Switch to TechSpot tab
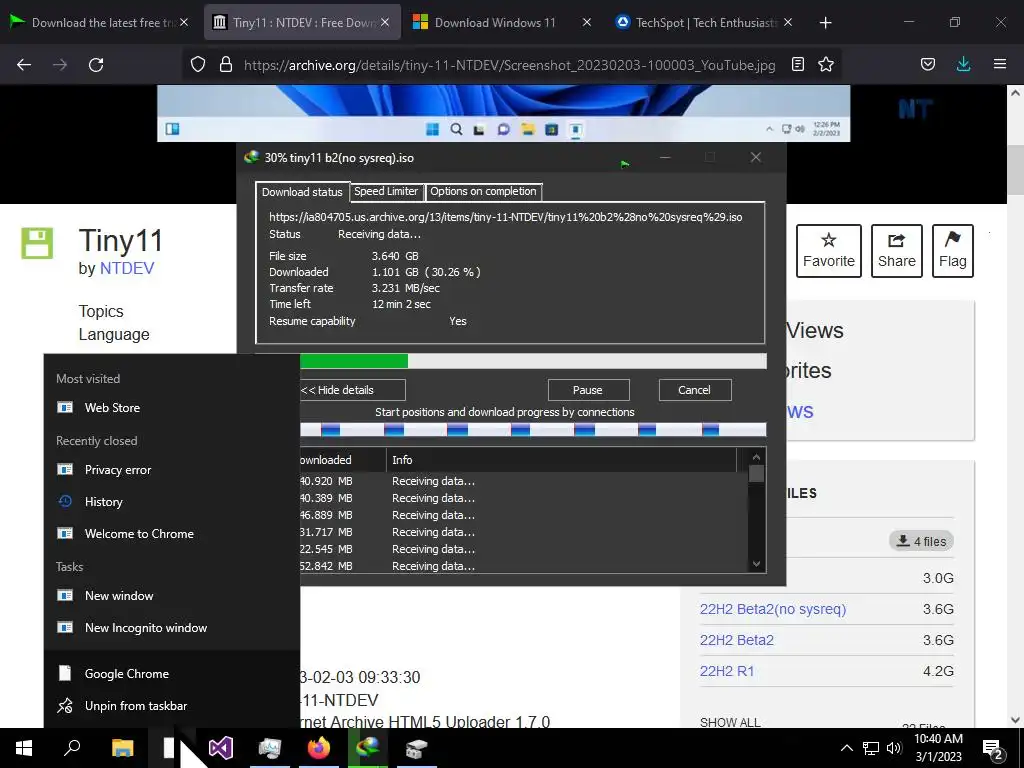This screenshot has width=1024, height=768. (699, 22)
